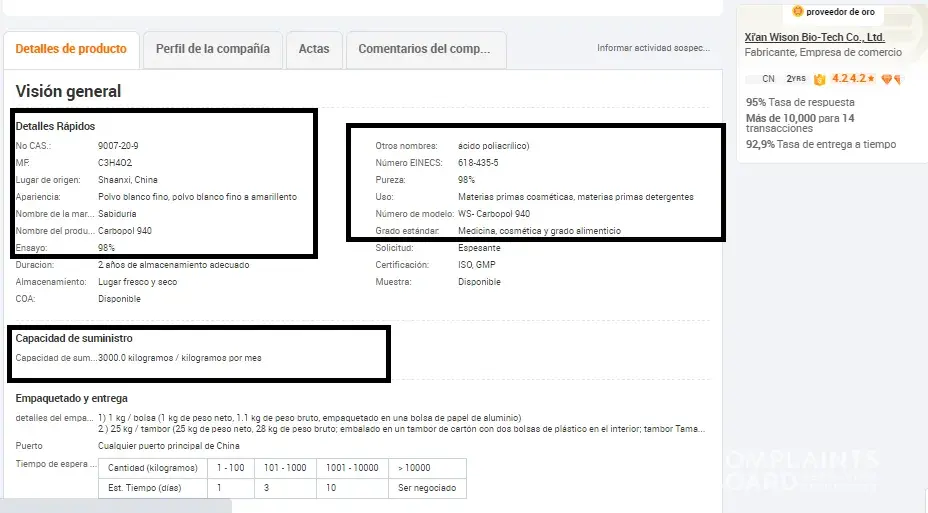This screenshot has height=513, width=928.
Task: Click Informar actividad sospechosa link
Action: tap(653, 48)
